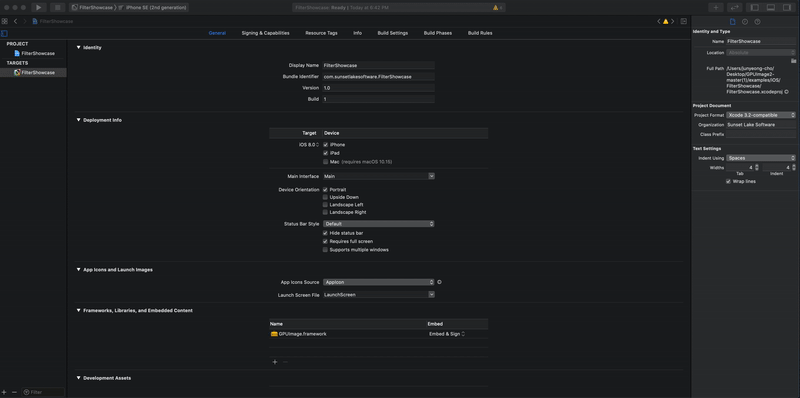Enable Landscape Left orientation

tap(326, 205)
